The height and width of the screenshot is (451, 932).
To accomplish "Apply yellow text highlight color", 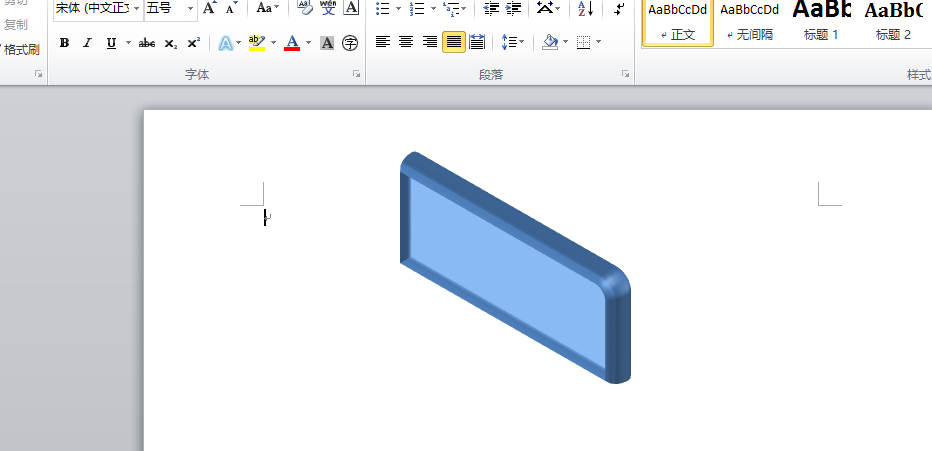I will [257, 43].
